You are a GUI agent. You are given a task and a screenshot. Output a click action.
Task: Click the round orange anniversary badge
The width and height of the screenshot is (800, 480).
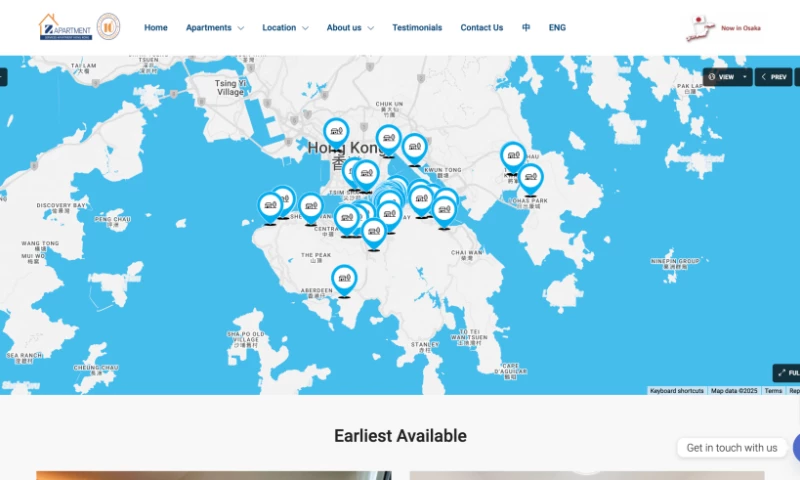tap(108, 27)
